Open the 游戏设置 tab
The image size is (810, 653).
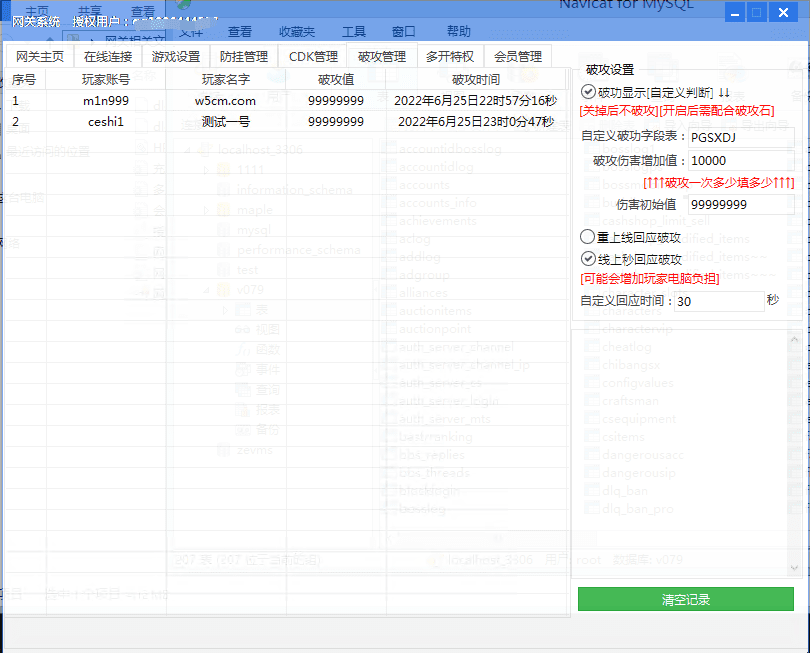[176, 56]
